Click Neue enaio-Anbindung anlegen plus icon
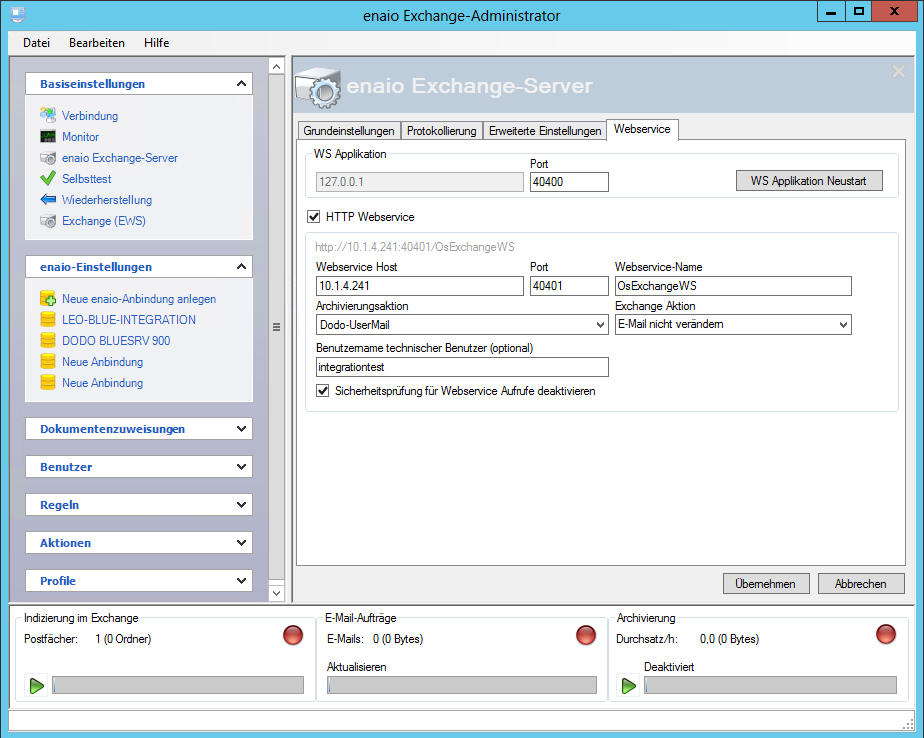The image size is (924, 738). (47, 299)
